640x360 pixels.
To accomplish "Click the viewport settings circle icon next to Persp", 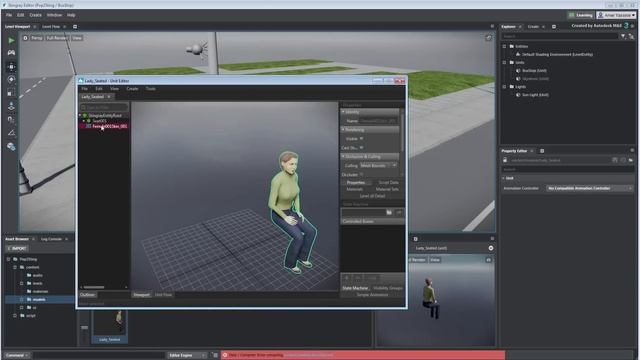I will [25, 38].
